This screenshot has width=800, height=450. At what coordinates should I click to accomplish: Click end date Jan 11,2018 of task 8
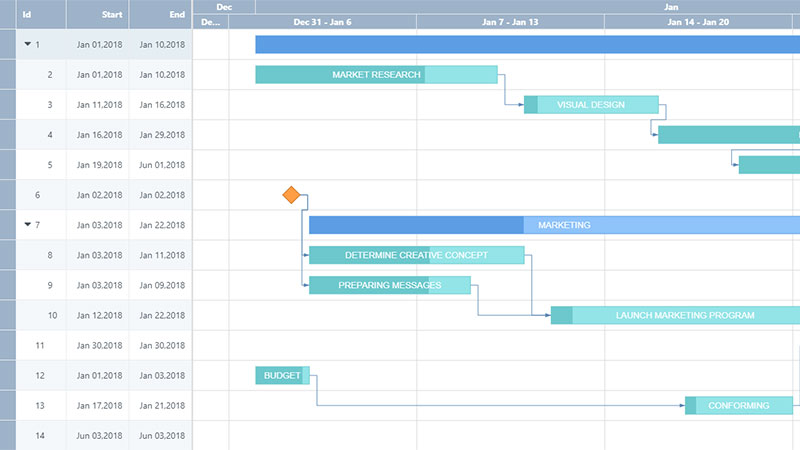[x=162, y=255]
